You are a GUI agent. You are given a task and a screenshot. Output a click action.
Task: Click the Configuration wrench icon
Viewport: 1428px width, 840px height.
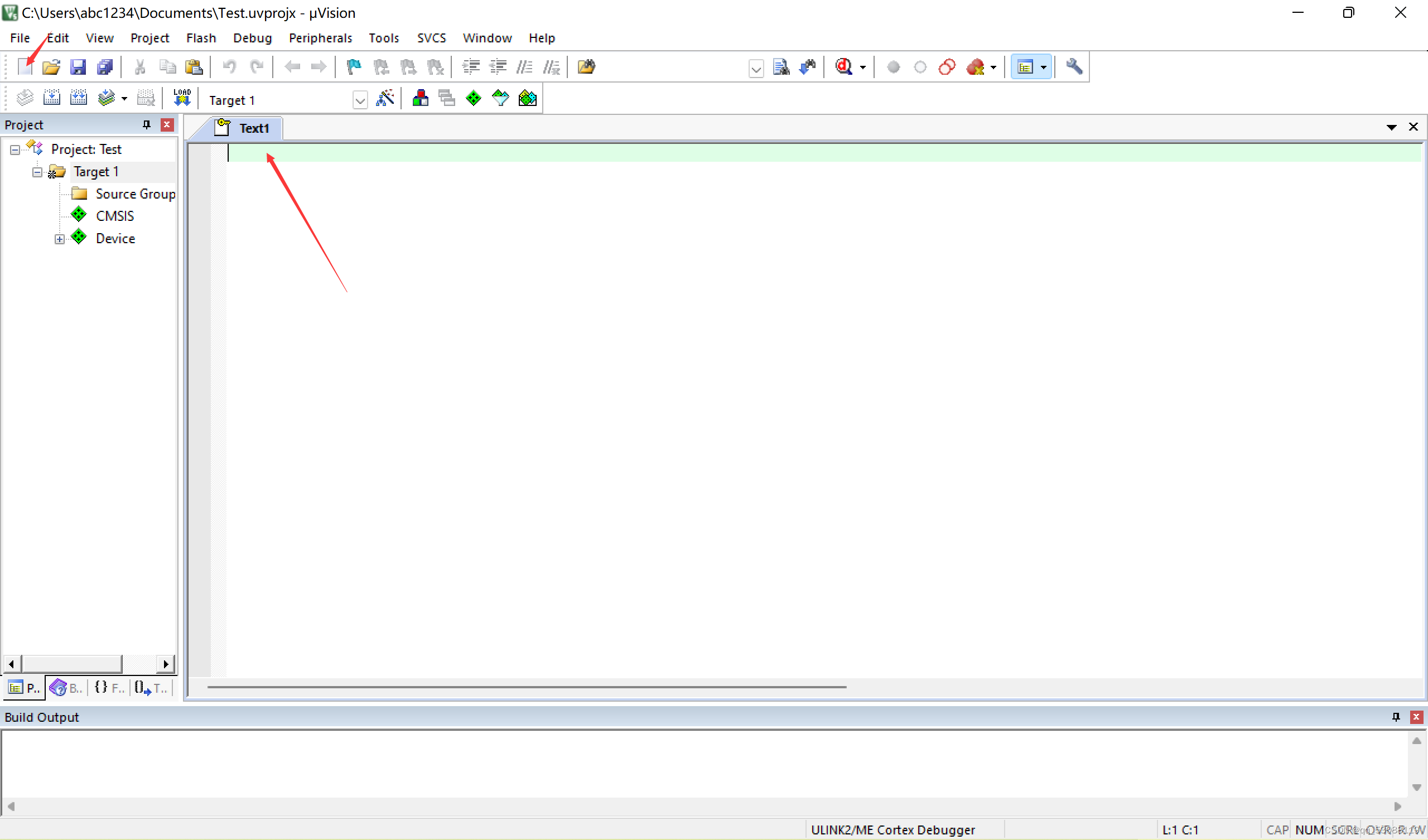pyautogui.click(x=1074, y=67)
